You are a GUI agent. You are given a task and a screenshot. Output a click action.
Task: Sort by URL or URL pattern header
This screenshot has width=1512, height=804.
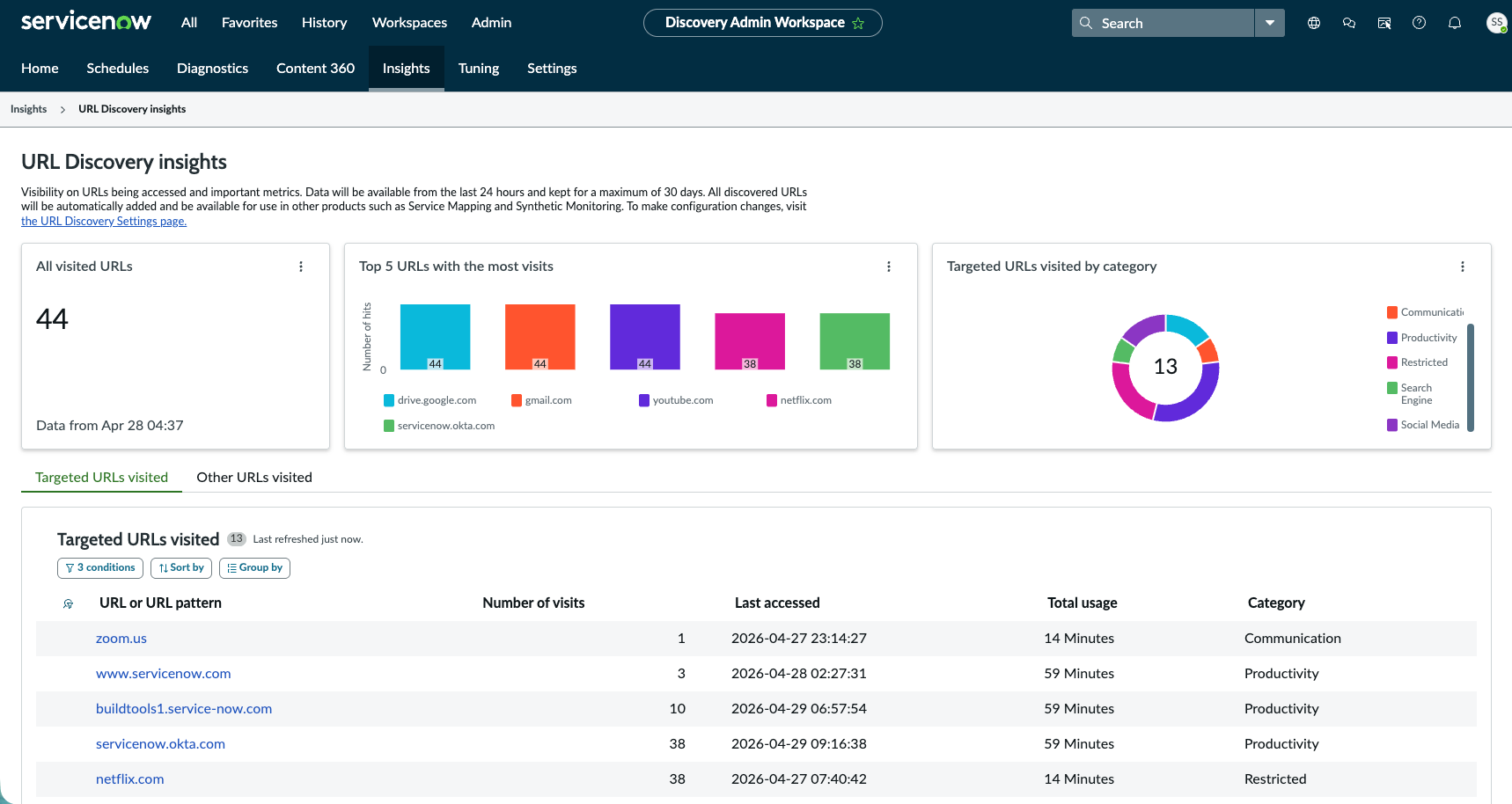160,603
